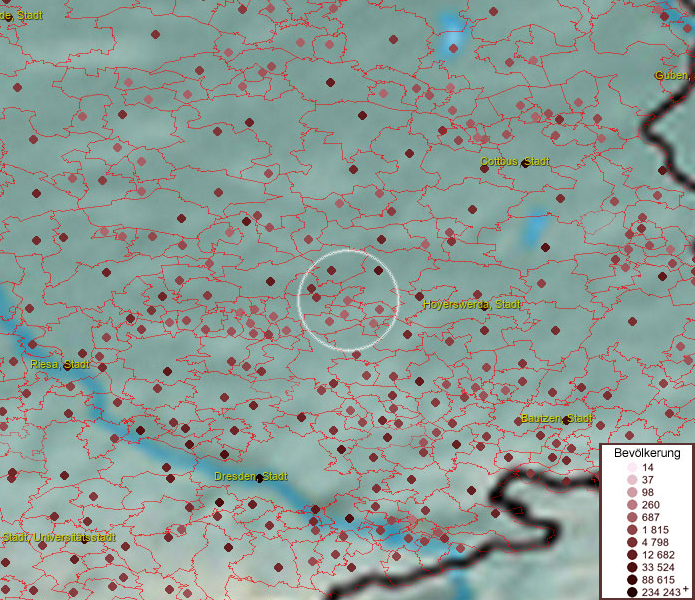
Task: Click the legend value 12 682
Action: 658,555
